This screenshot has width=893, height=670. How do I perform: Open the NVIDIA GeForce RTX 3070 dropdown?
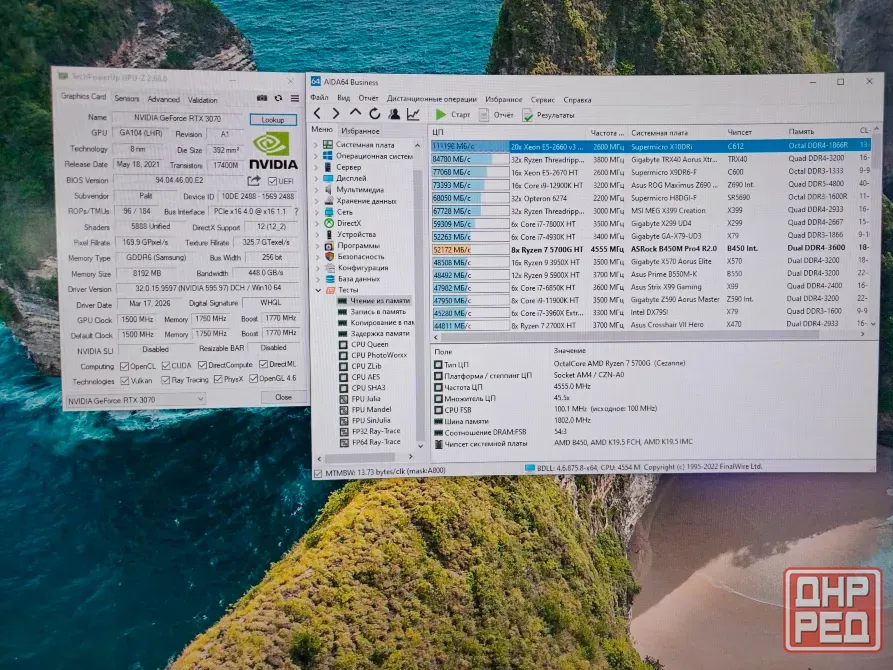[136, 400]
